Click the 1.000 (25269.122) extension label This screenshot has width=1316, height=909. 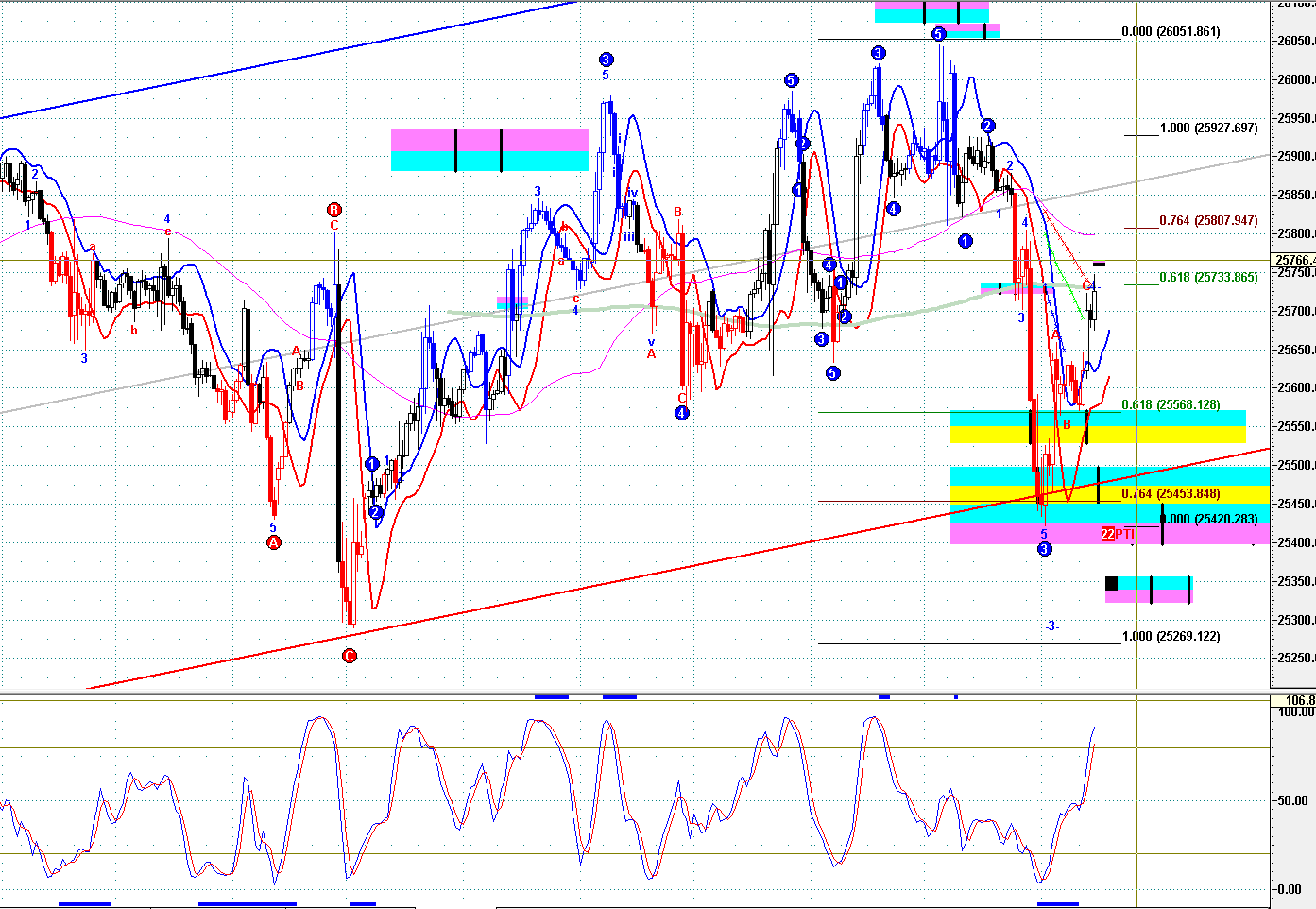[x=1171, y=637]
